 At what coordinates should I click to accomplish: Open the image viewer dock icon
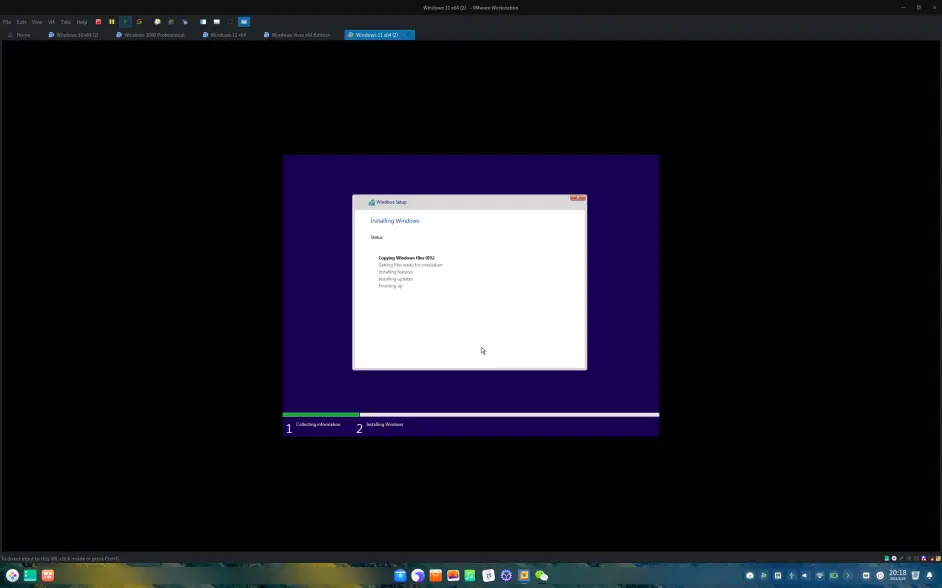(x=453, y=575)
